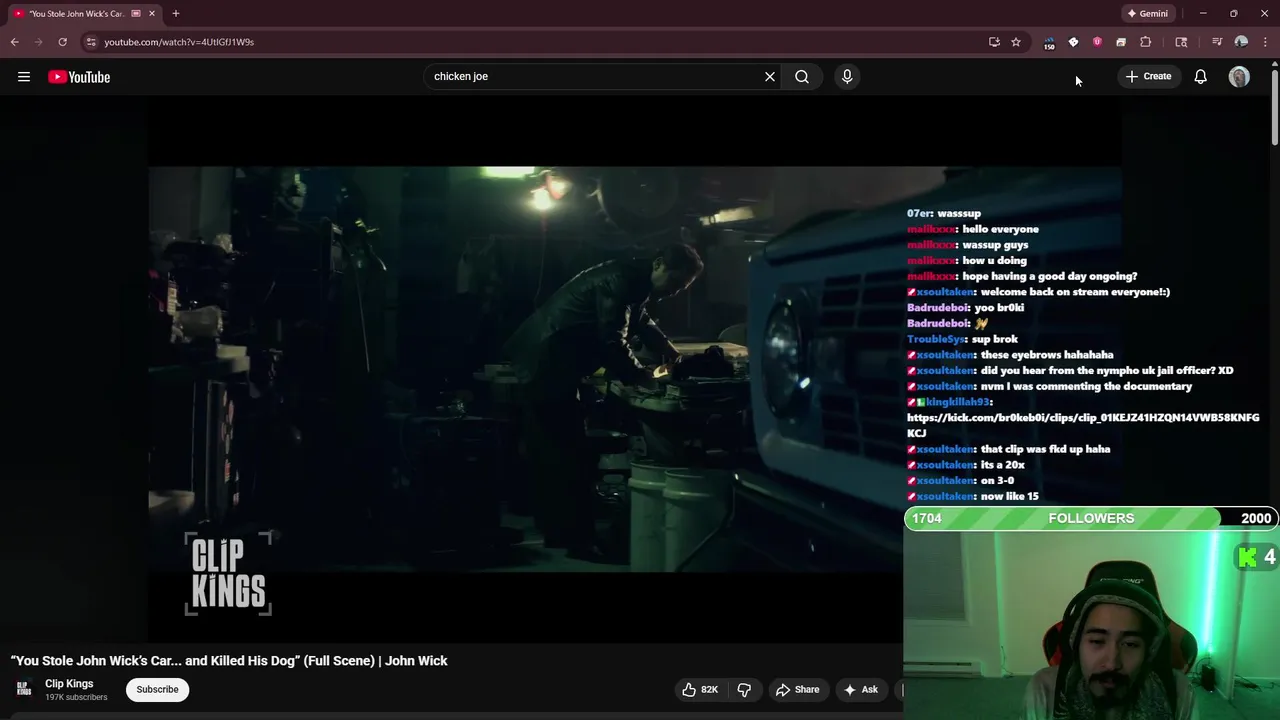This screenshot has width=1280, height=720.
Task: Open the Create menu
Action: click(1148, 76)
